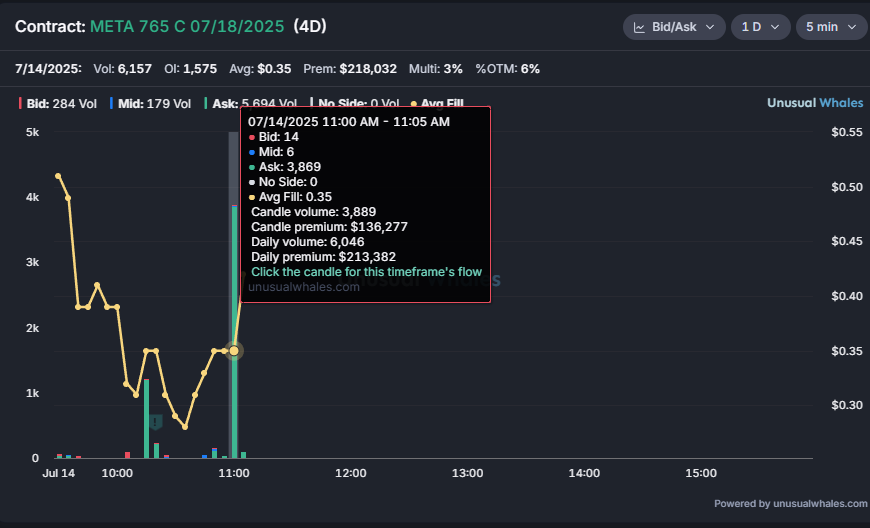Click the small green candle right after 11:05
The width and height of the screenshot is (870, 528).
coord(244,455)
